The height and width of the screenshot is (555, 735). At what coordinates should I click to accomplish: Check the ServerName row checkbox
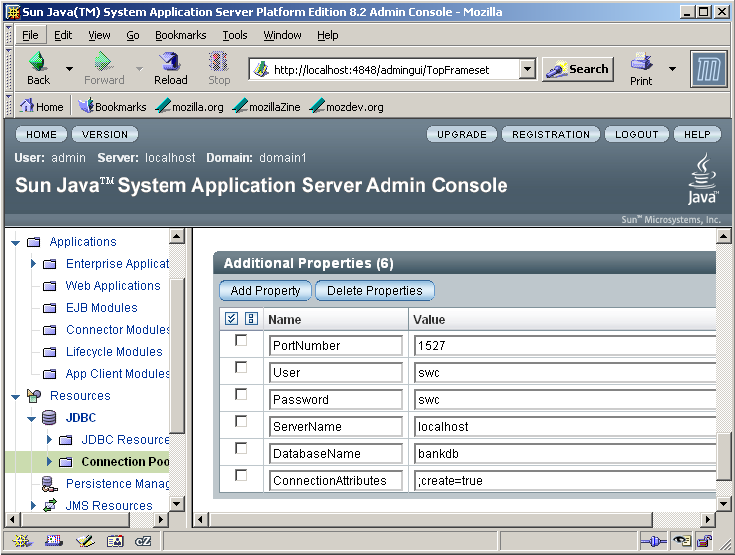click(x=241, y=421)
